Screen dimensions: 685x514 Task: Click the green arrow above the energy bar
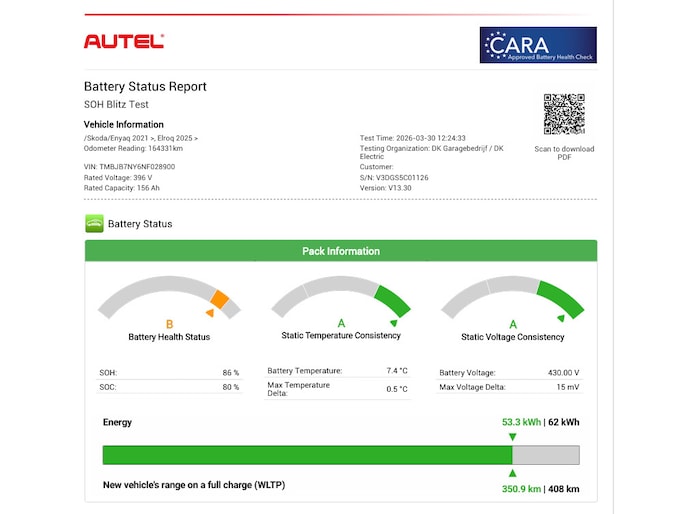pyautogui.click(x=512, y=437)
